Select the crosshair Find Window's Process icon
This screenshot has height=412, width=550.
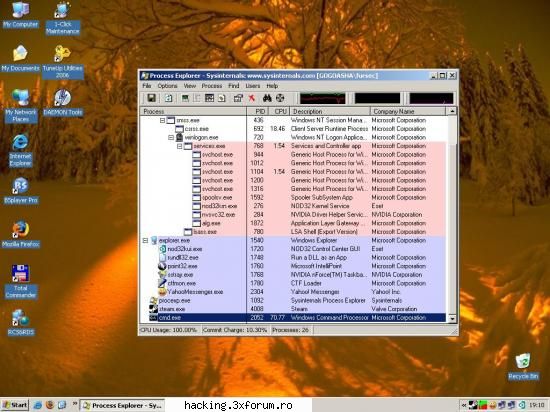(x=280, y=98)
